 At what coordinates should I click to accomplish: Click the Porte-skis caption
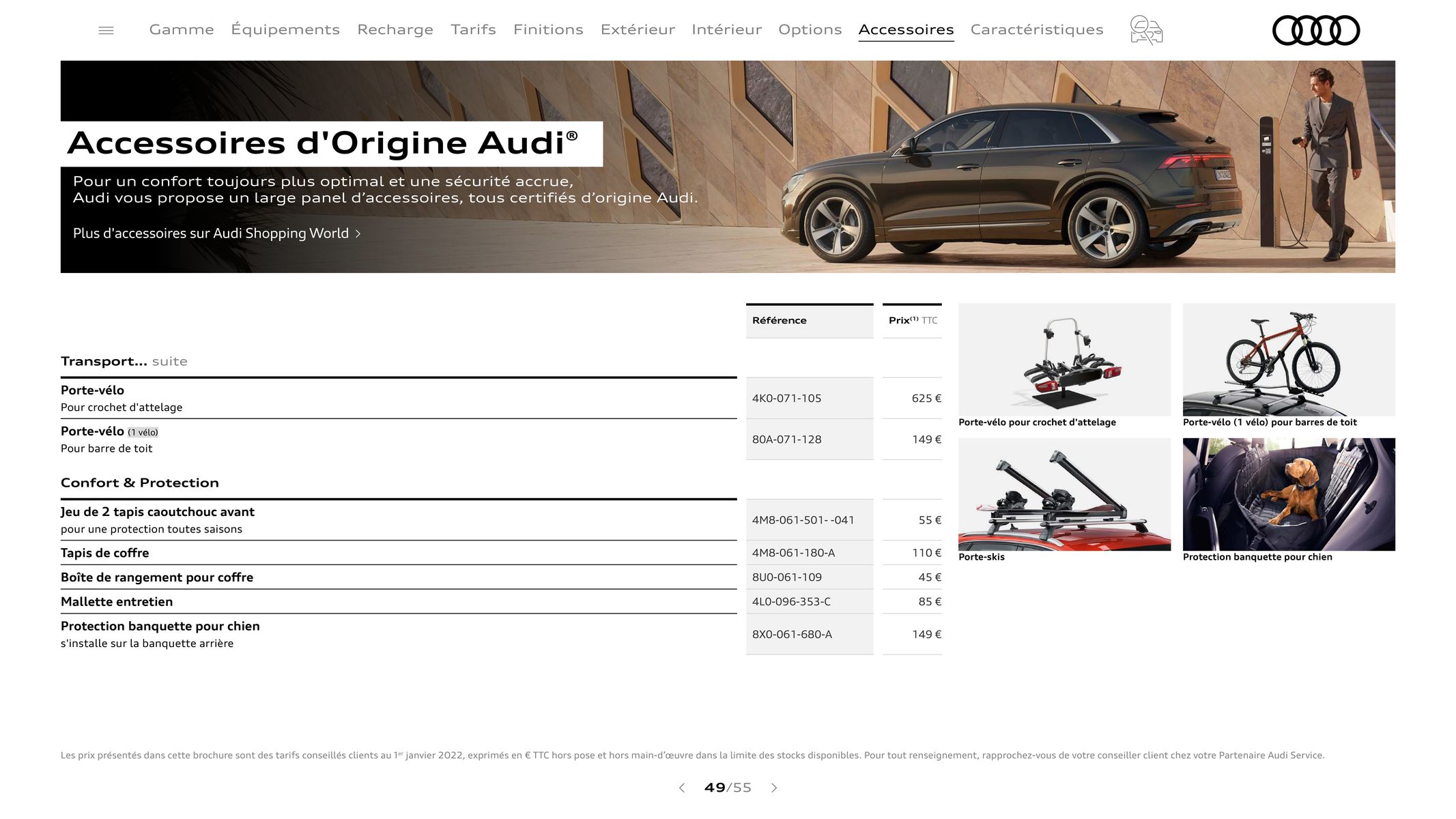pos(981,557)
